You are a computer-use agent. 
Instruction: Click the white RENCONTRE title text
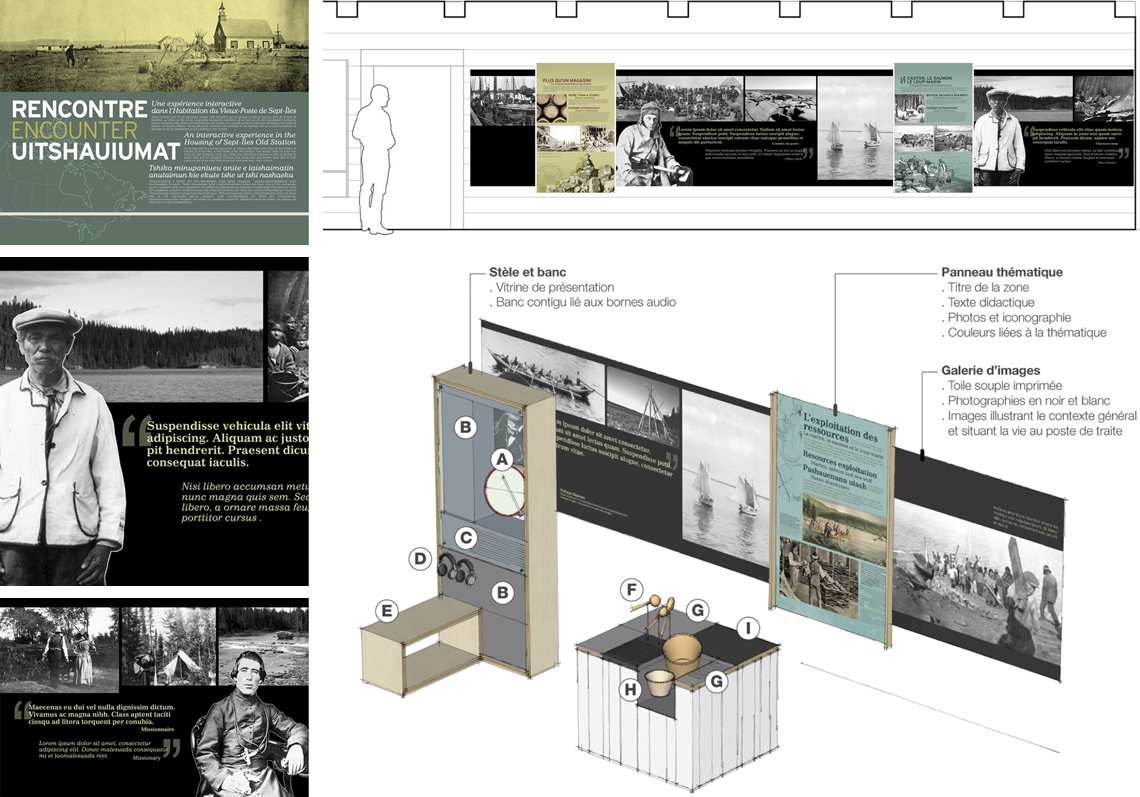point(75,109)
